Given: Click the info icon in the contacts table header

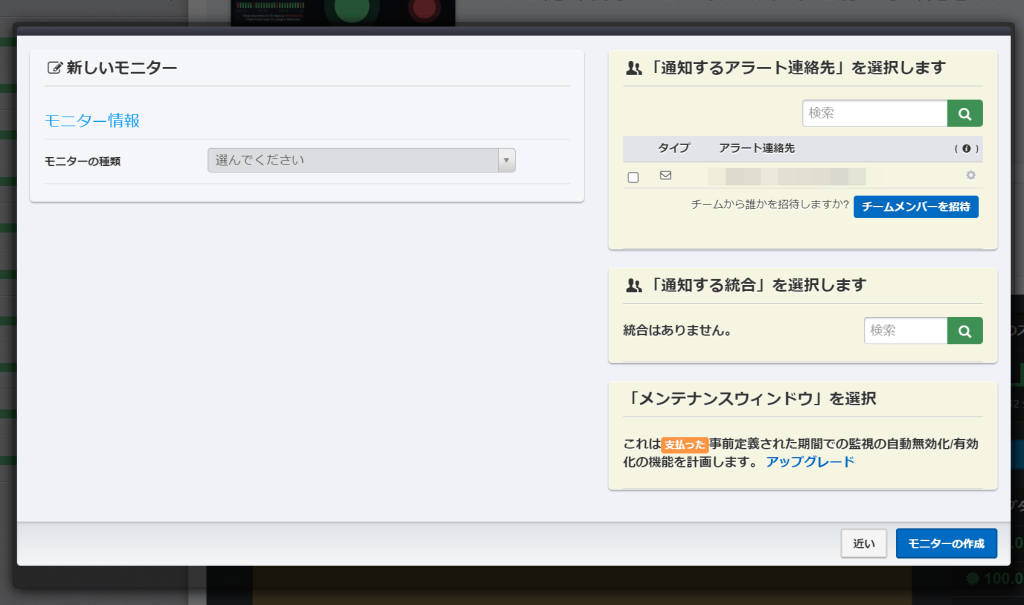Looking at the screenshot, I should 966,148.
